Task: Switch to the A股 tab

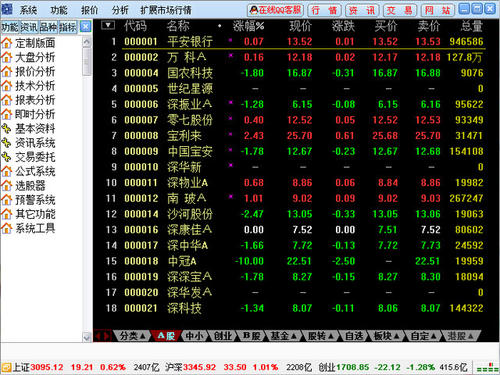Action: coord(166,336)
